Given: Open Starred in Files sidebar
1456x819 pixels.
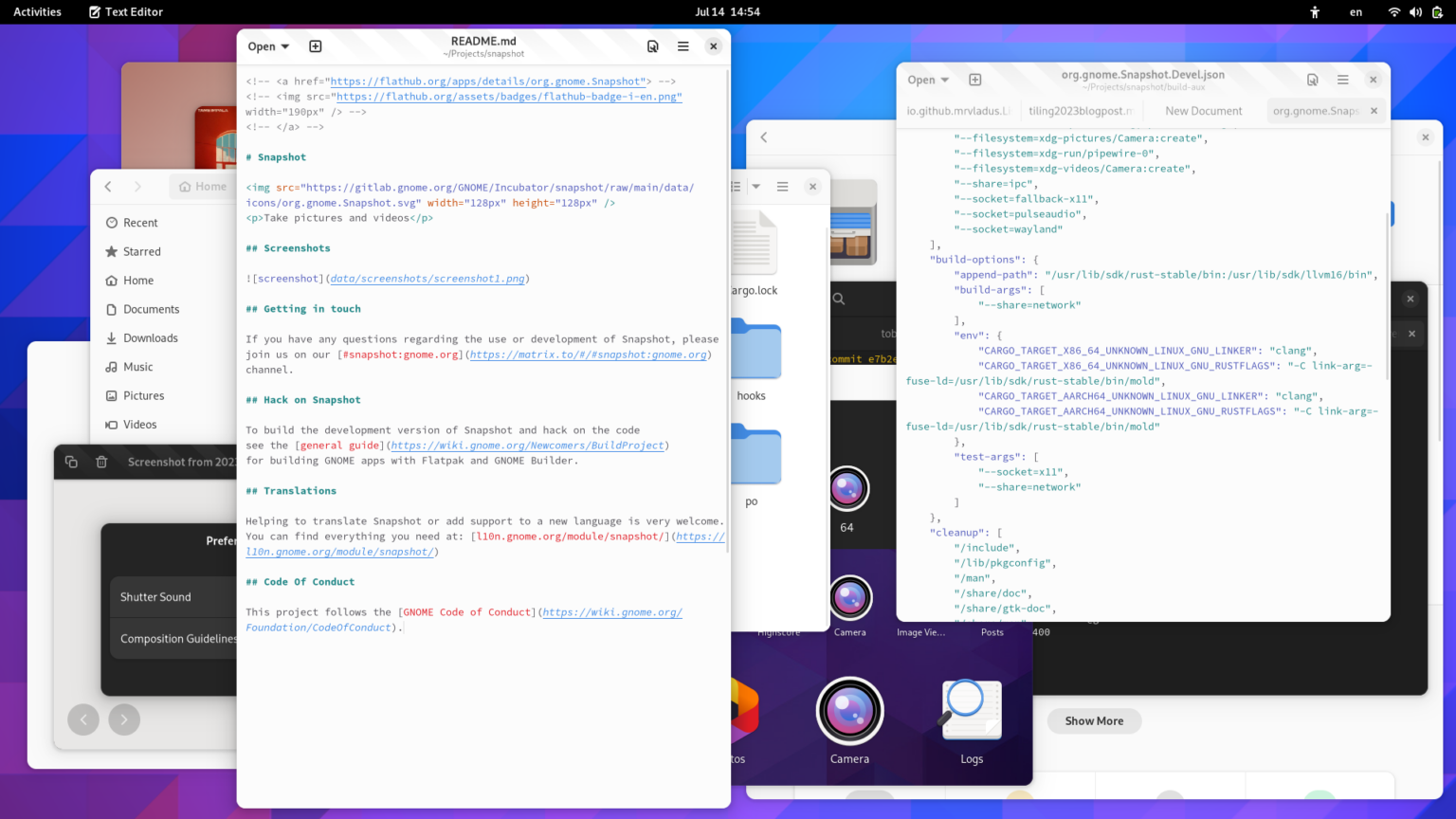Looking at the screenshot, I should pos(163,251).
